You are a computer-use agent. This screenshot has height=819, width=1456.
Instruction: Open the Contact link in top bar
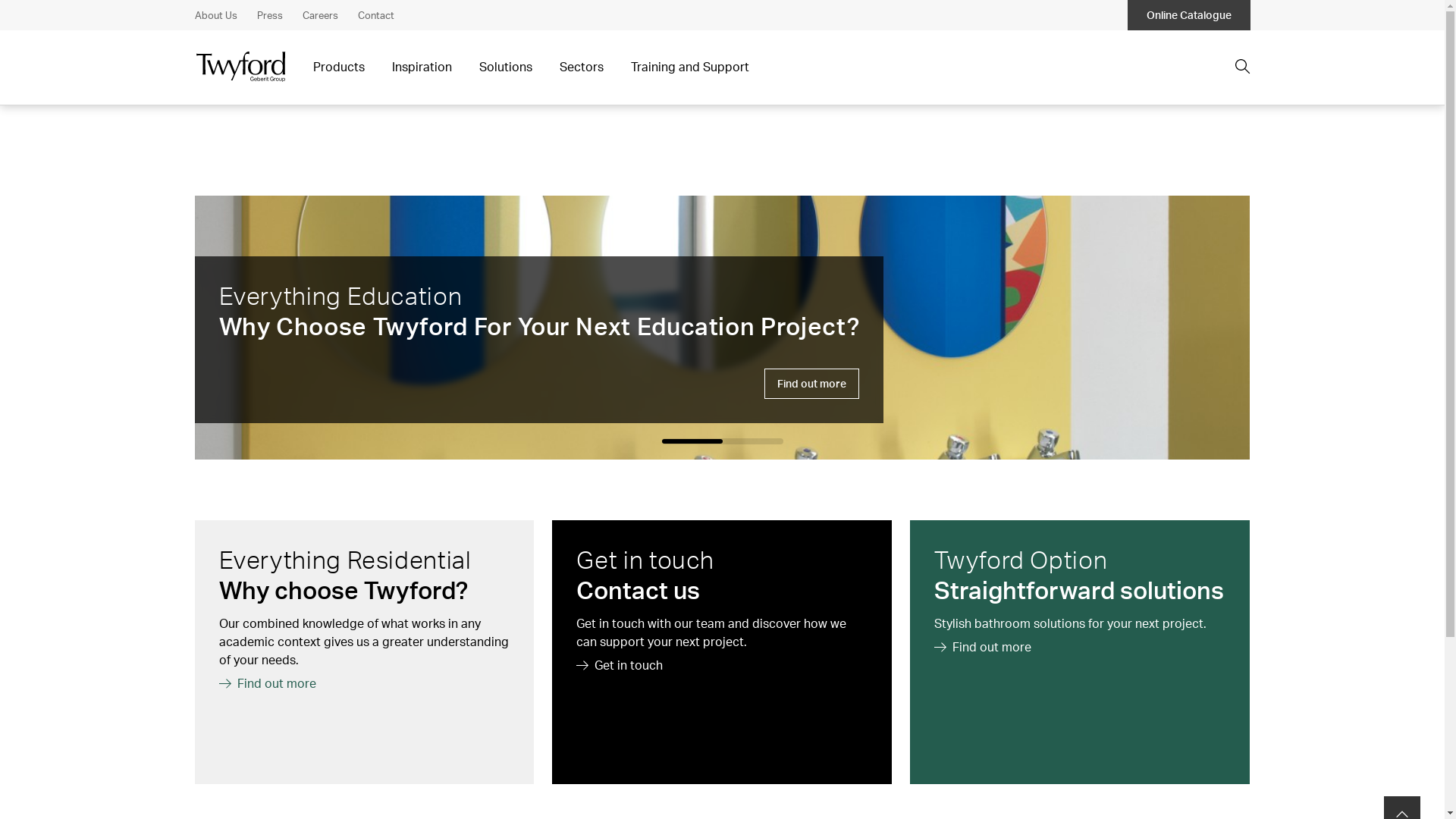[375, 15]
